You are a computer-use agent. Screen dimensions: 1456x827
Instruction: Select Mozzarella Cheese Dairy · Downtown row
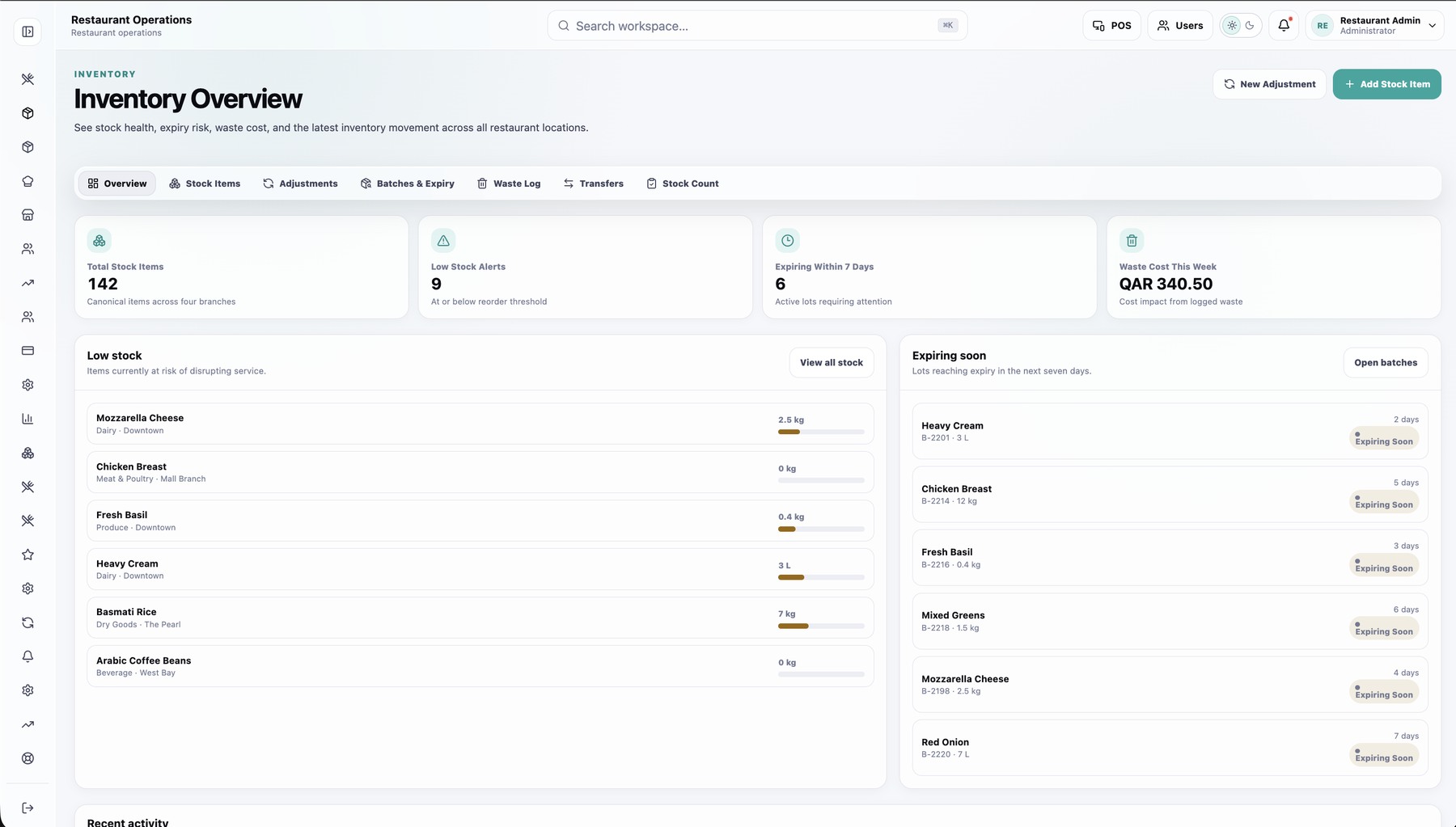click(x=480, y=424)
